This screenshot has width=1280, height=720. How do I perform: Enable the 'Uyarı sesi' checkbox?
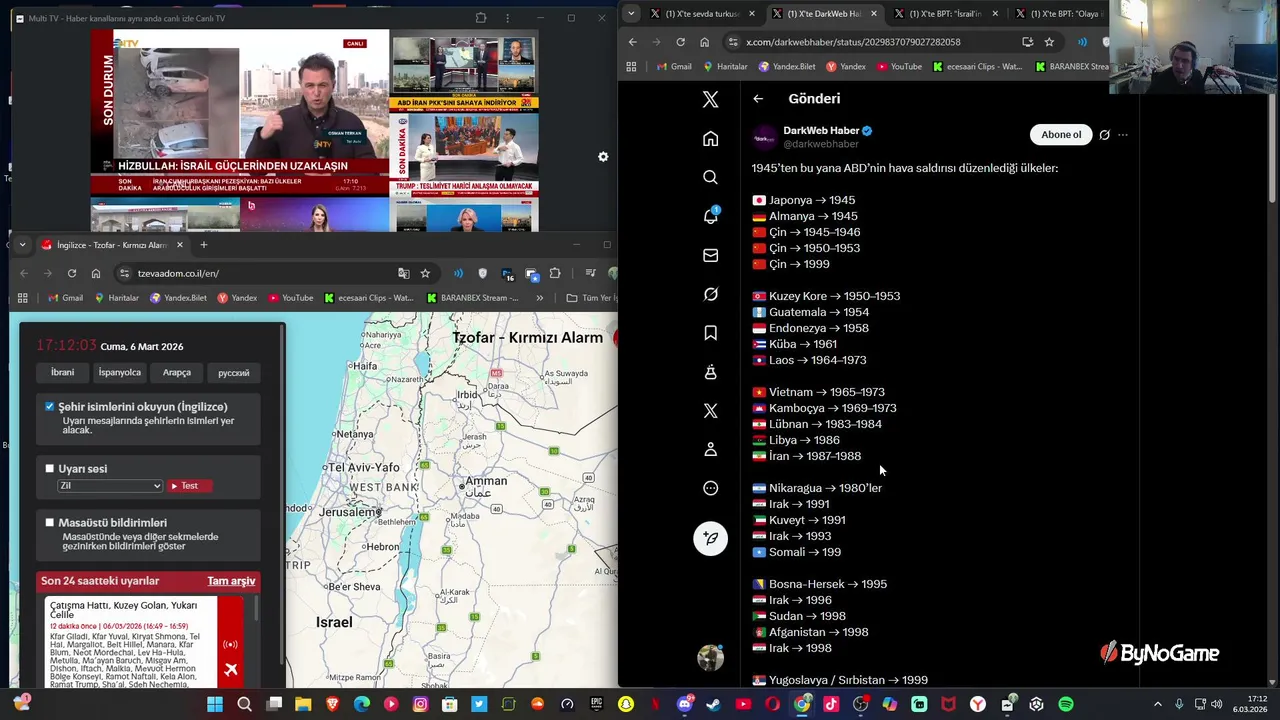[x=49, y=468]
